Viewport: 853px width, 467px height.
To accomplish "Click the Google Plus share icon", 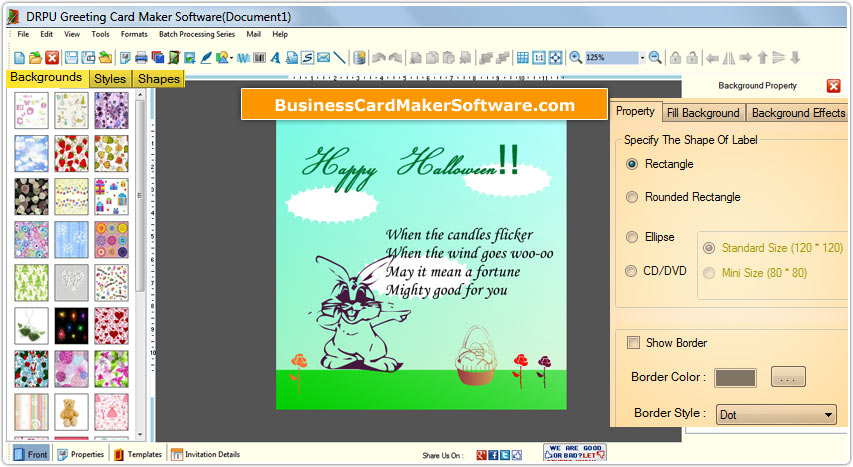I will 481,455.
